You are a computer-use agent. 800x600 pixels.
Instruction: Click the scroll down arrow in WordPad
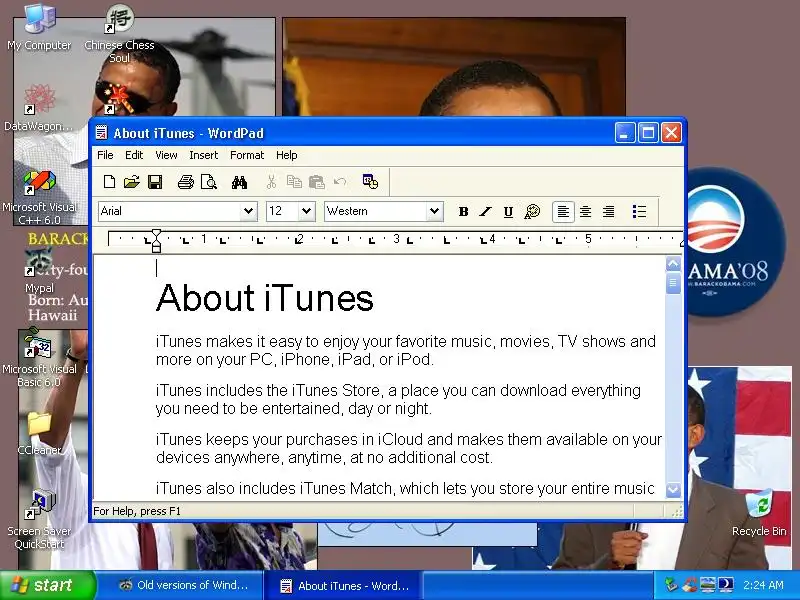[x=673, y=490]
